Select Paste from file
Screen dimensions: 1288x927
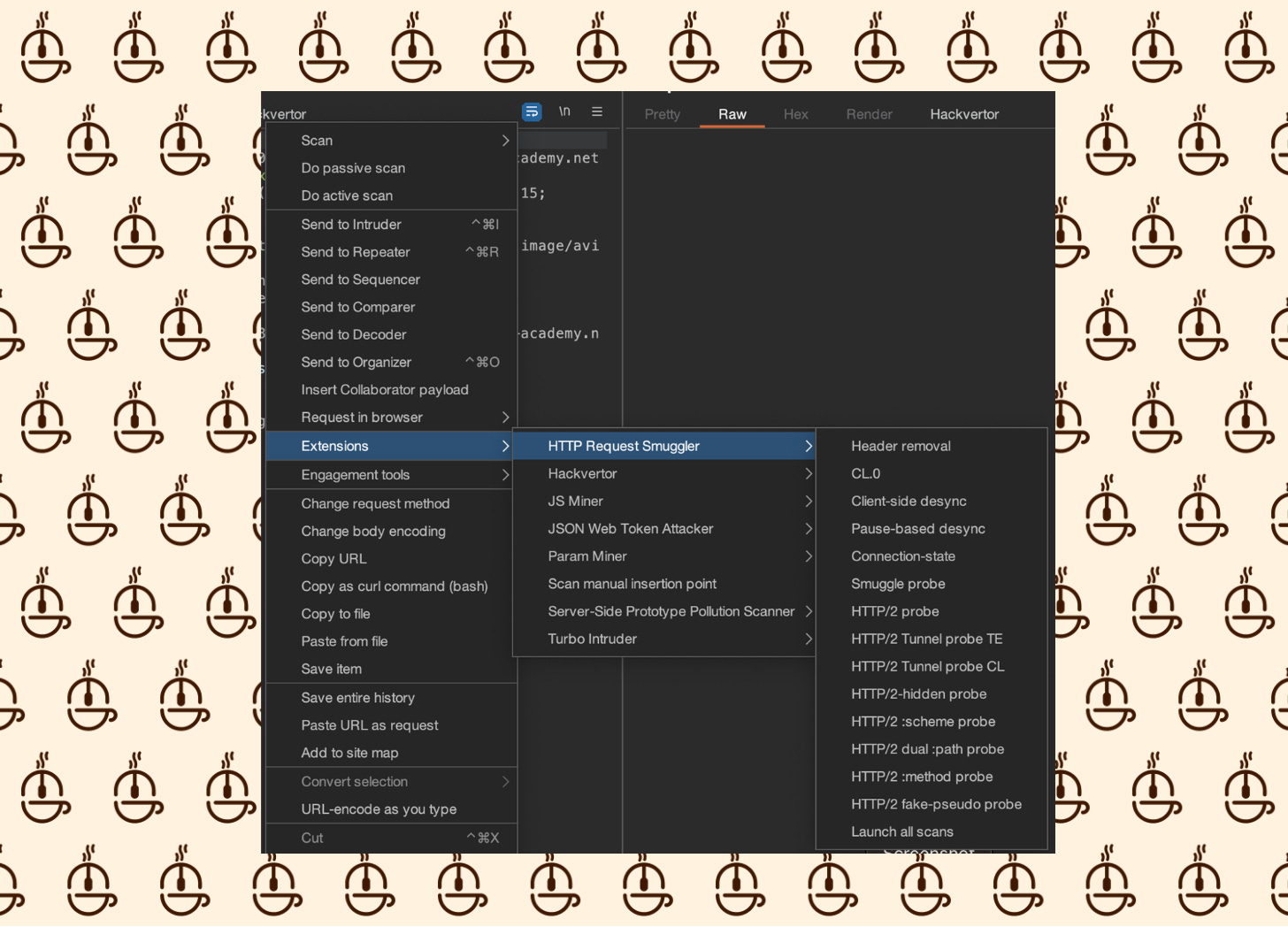pos(392,641)
